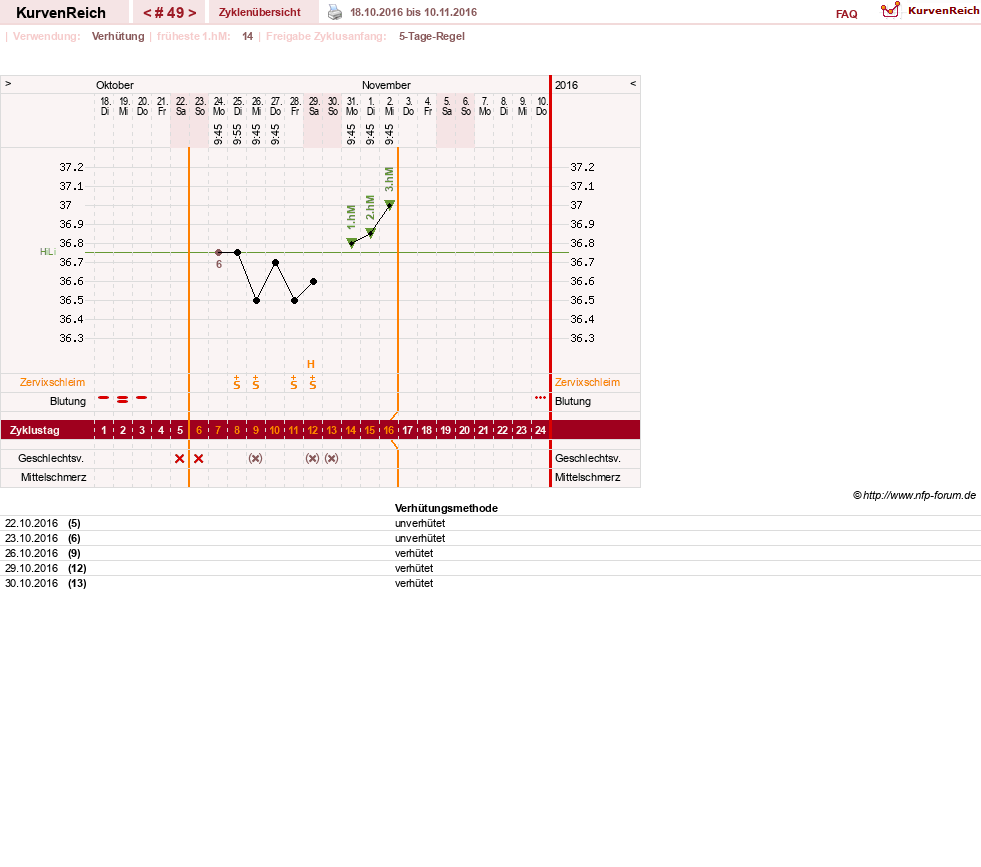Click the 5-Tage-Regel value

click(x=432, y=36)
